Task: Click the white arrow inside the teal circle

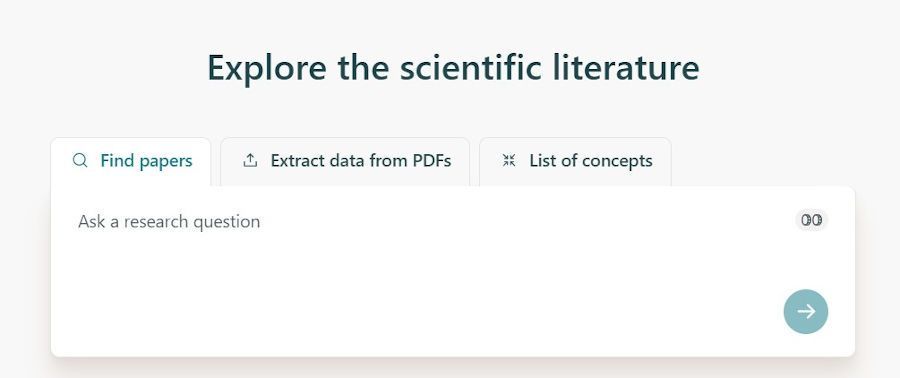Action: pyautogui.click(x=806, y=311)
